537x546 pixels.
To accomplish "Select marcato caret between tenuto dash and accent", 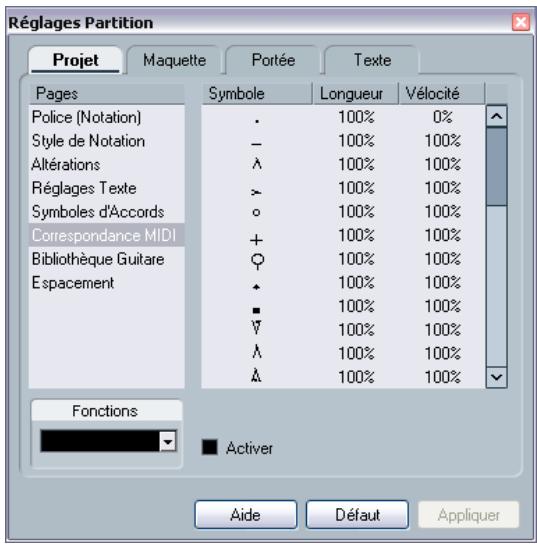I will click(x=257, y=164).
